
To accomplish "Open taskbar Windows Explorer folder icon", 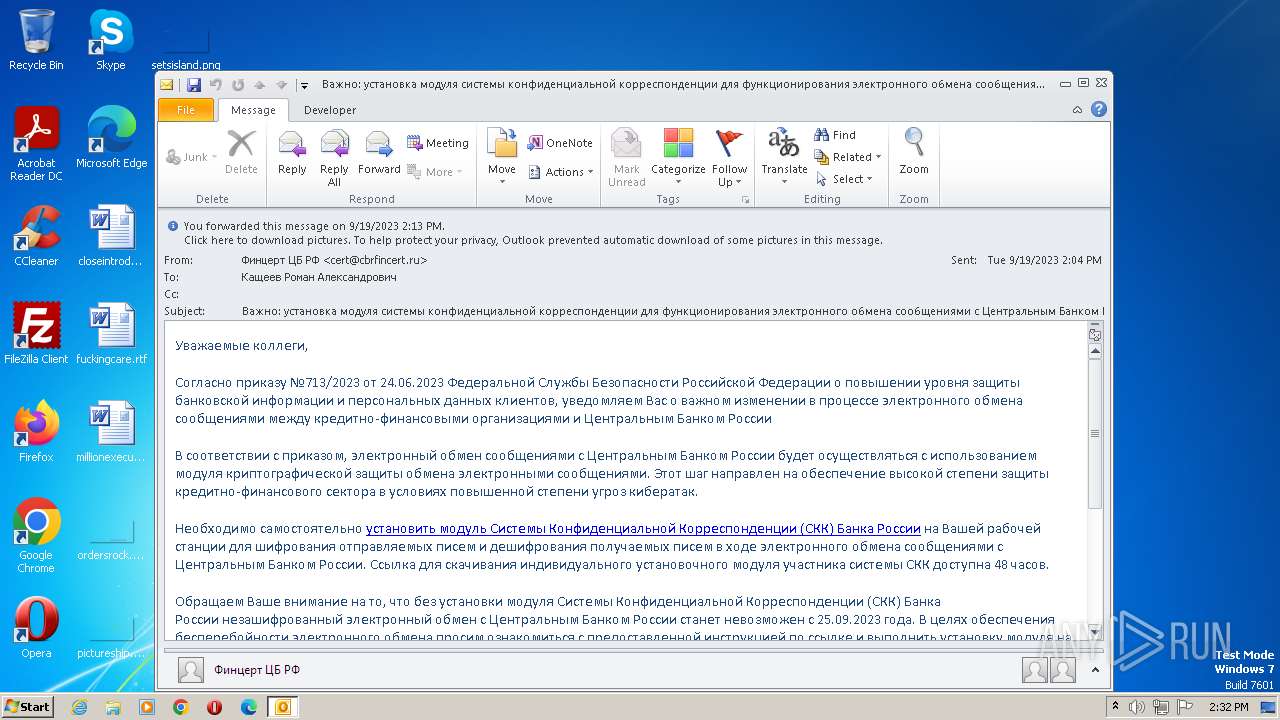I will click(113, 707).
